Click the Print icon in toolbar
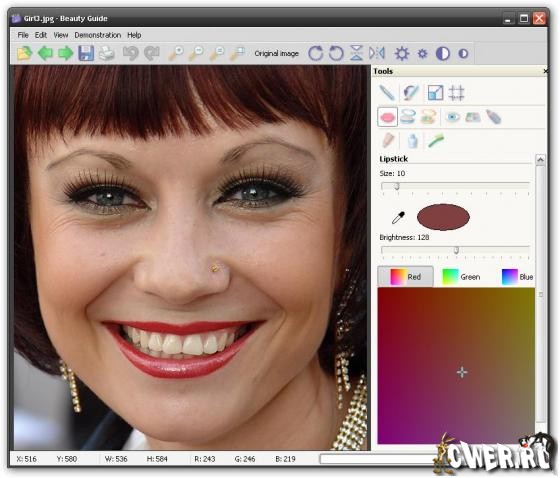 pos(106,53)
